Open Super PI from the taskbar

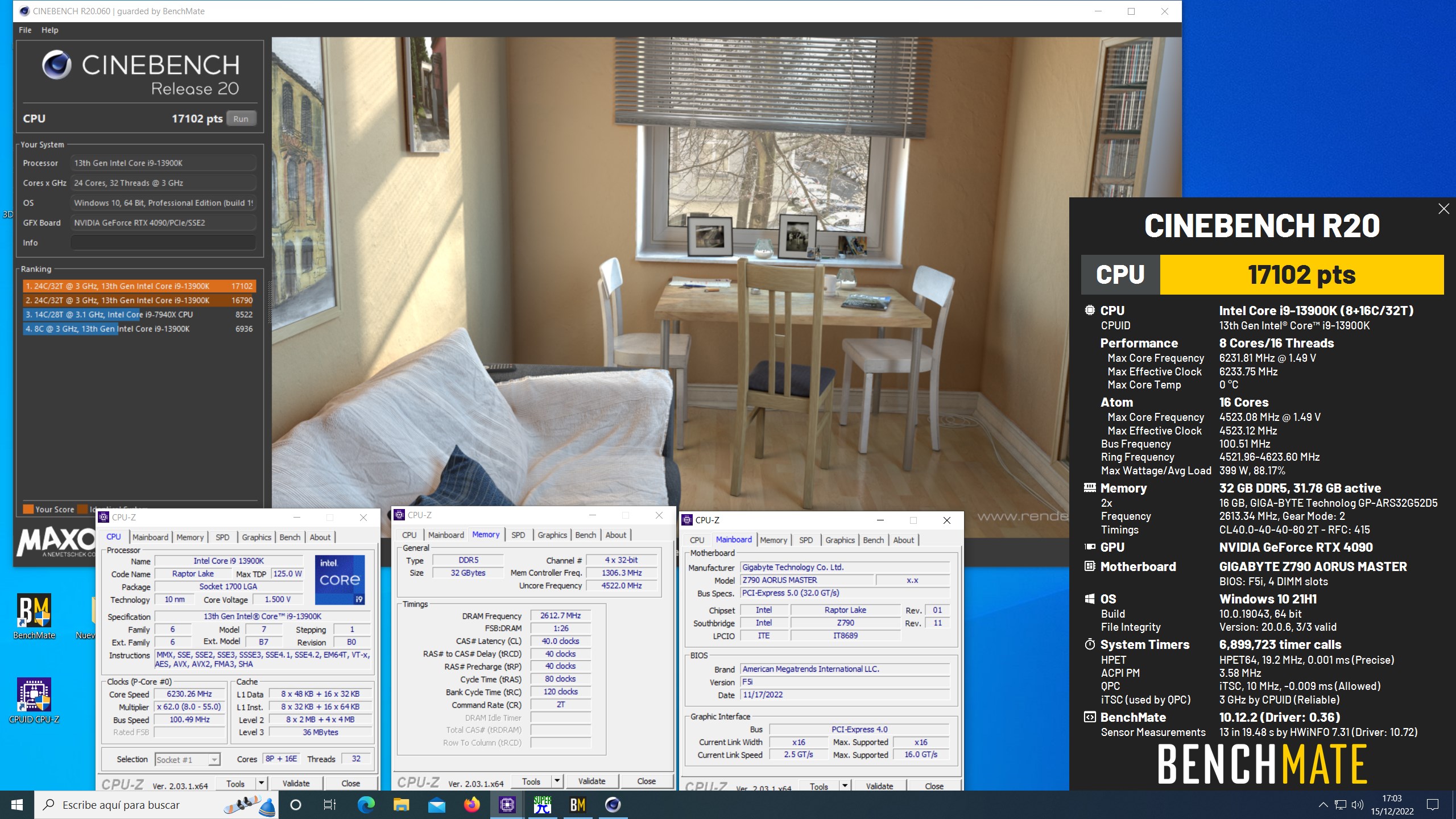pos(543,805)
